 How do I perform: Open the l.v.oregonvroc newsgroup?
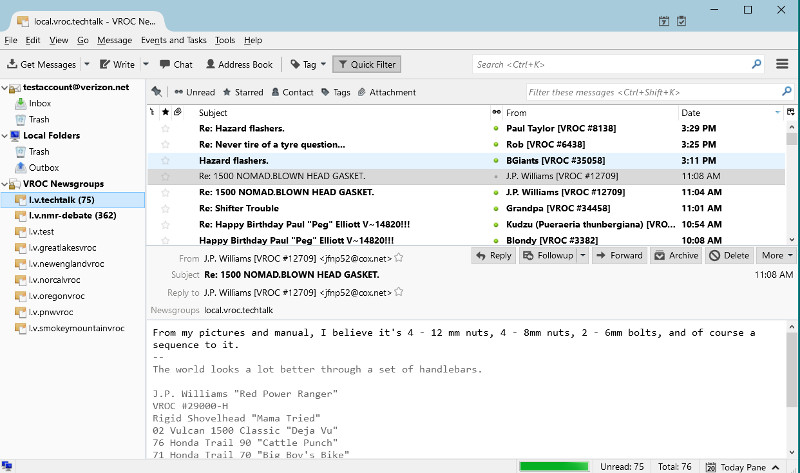pos(50,296)
